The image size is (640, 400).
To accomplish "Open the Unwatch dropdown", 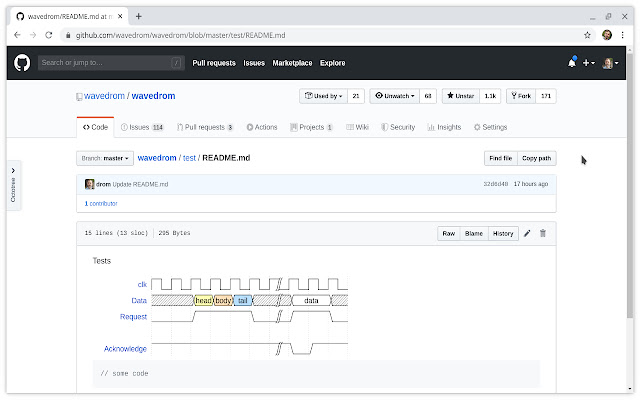I will click(394, 96).
